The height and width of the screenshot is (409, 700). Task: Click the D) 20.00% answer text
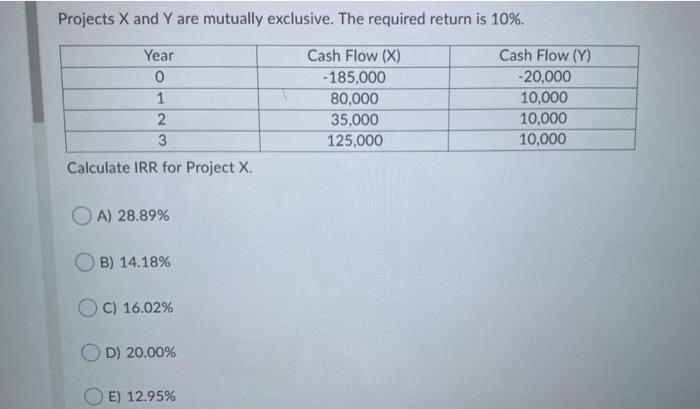click(141, 352)
